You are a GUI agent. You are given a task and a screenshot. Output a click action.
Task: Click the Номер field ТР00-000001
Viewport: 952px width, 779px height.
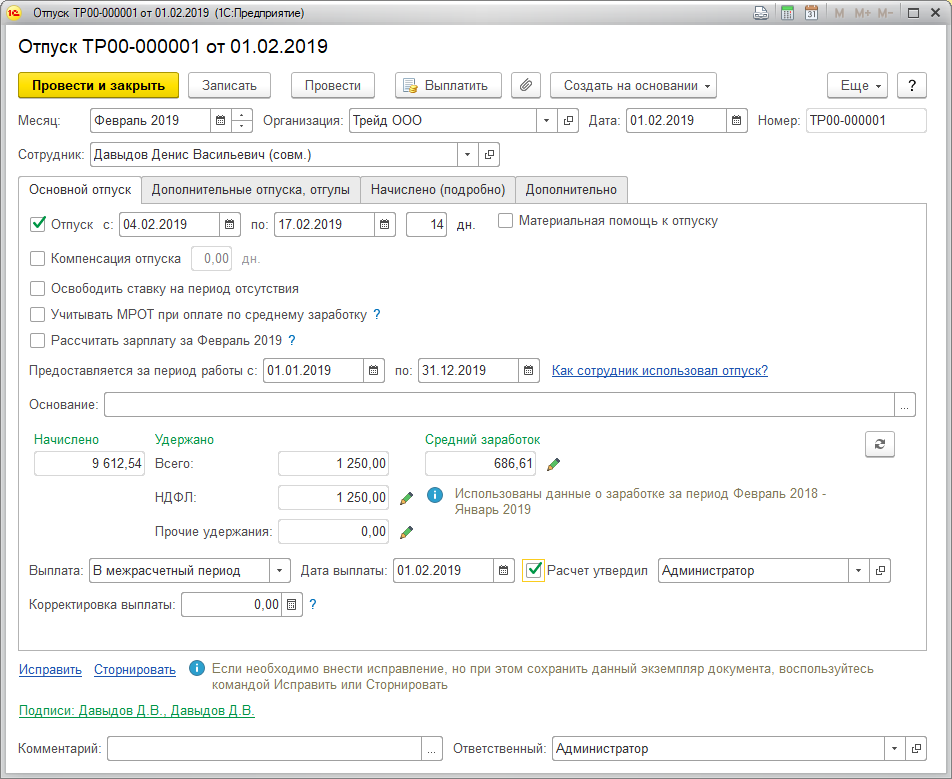866,120
